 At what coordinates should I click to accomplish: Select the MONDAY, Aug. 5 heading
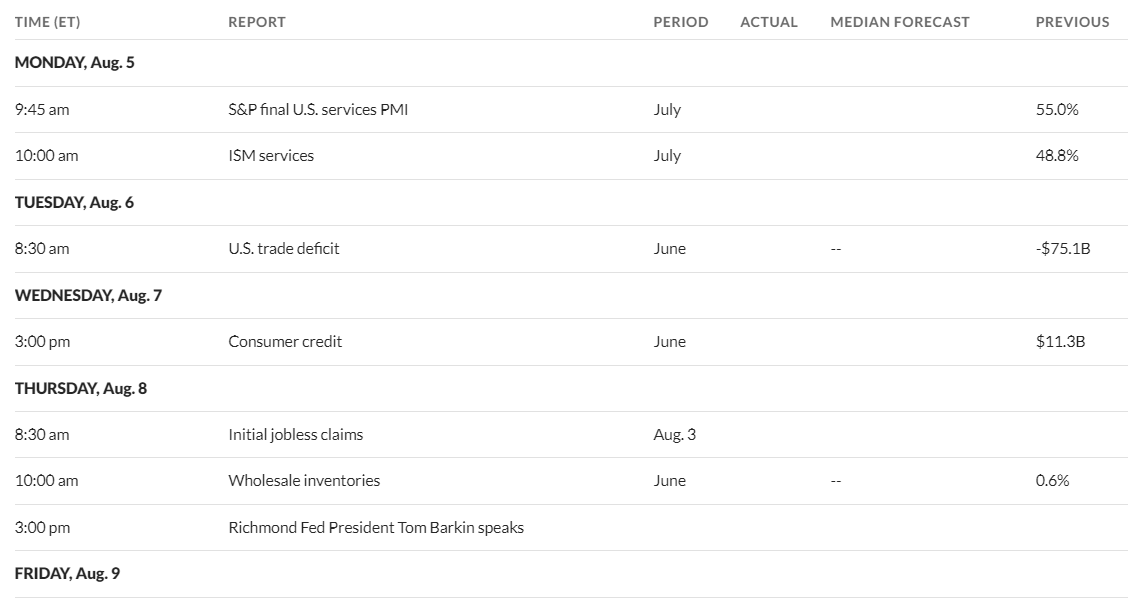[x=75, y=63]
